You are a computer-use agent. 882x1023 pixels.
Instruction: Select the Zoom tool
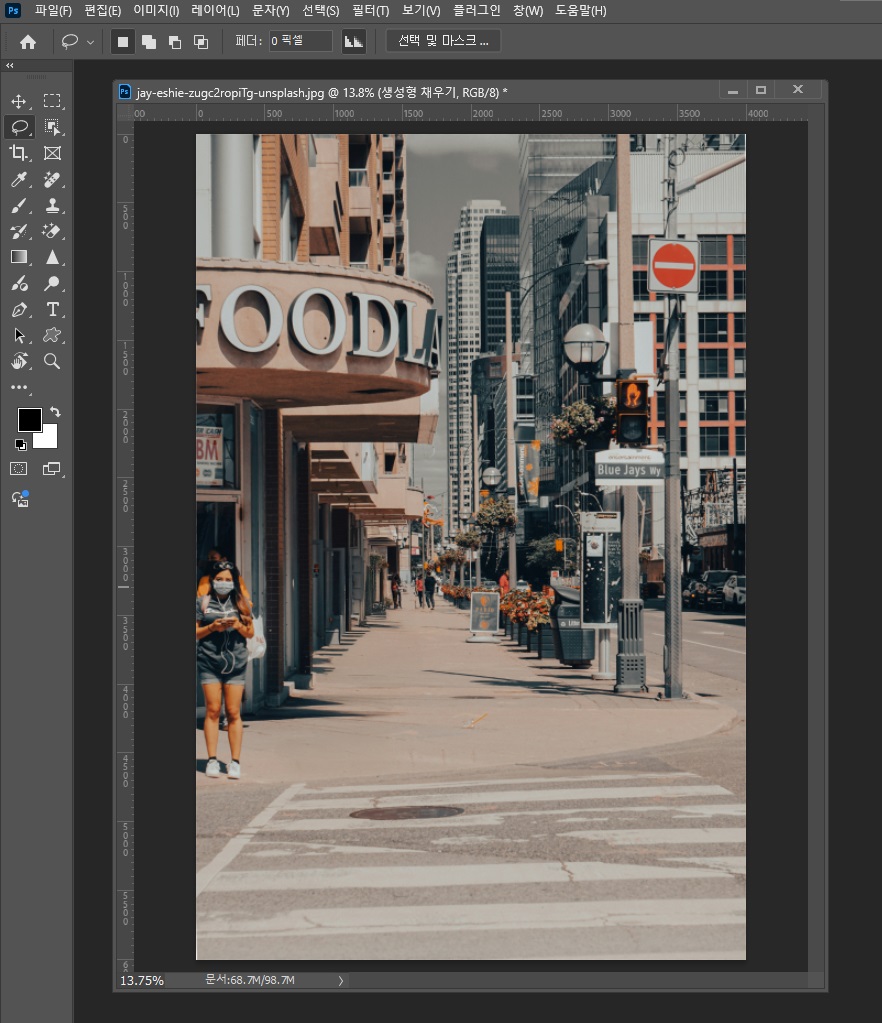coord(52,361)
